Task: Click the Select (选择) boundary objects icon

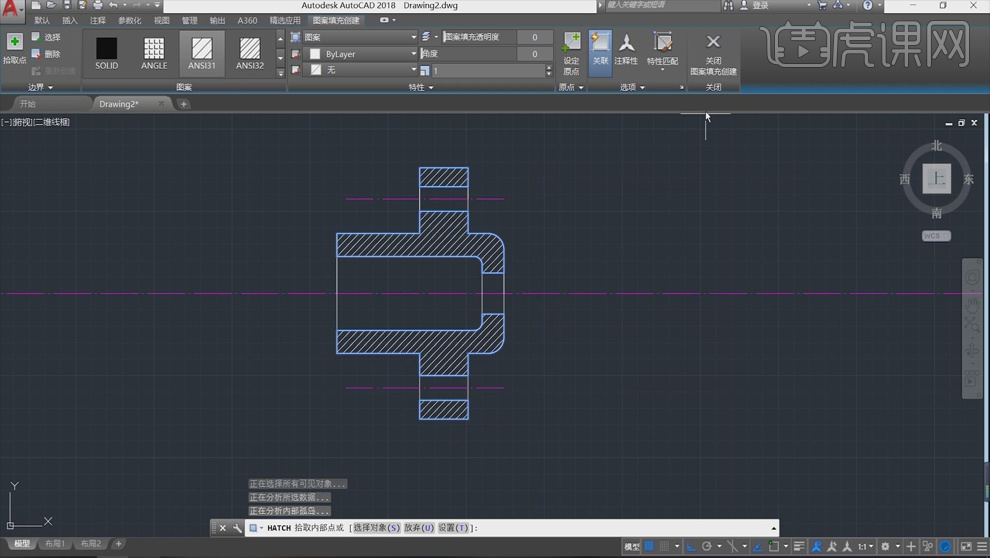Action: pyautogui.click(x=36, y=37)
